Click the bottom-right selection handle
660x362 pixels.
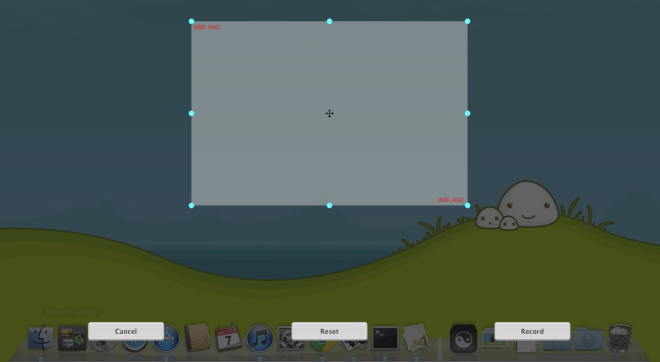coord(467,205)
